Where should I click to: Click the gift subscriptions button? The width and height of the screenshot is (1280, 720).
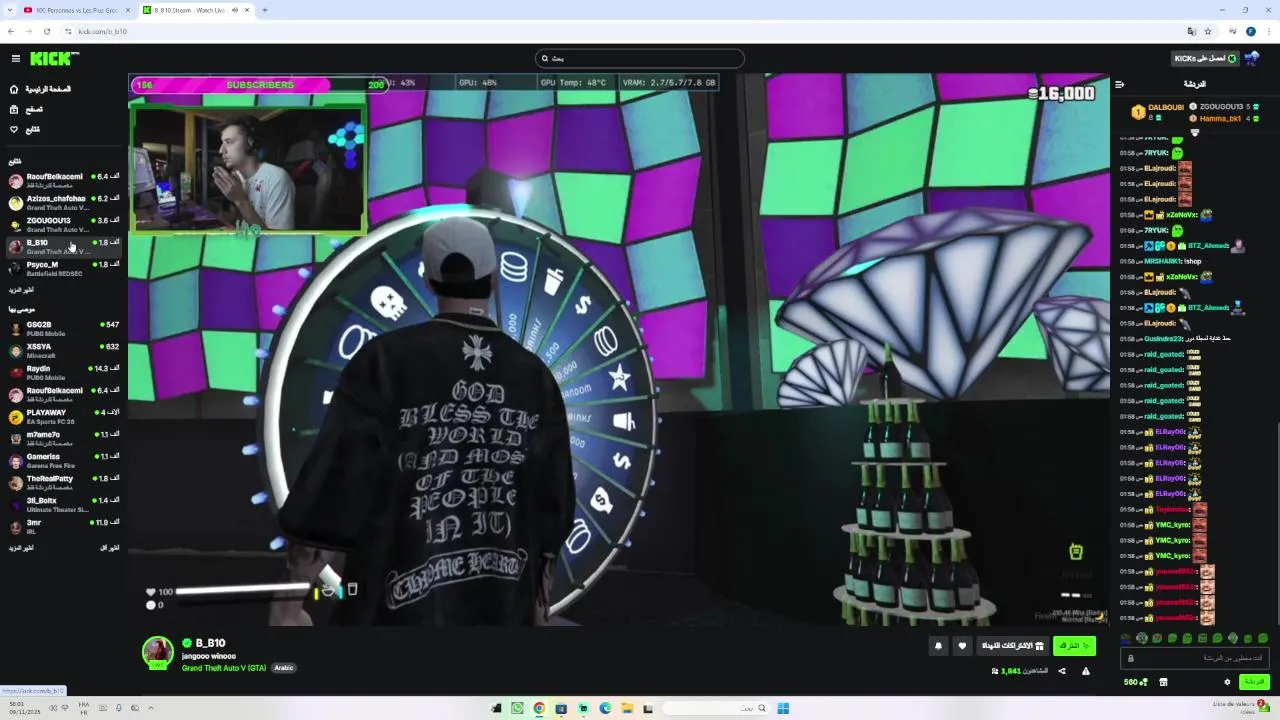tap(1012, 646)
